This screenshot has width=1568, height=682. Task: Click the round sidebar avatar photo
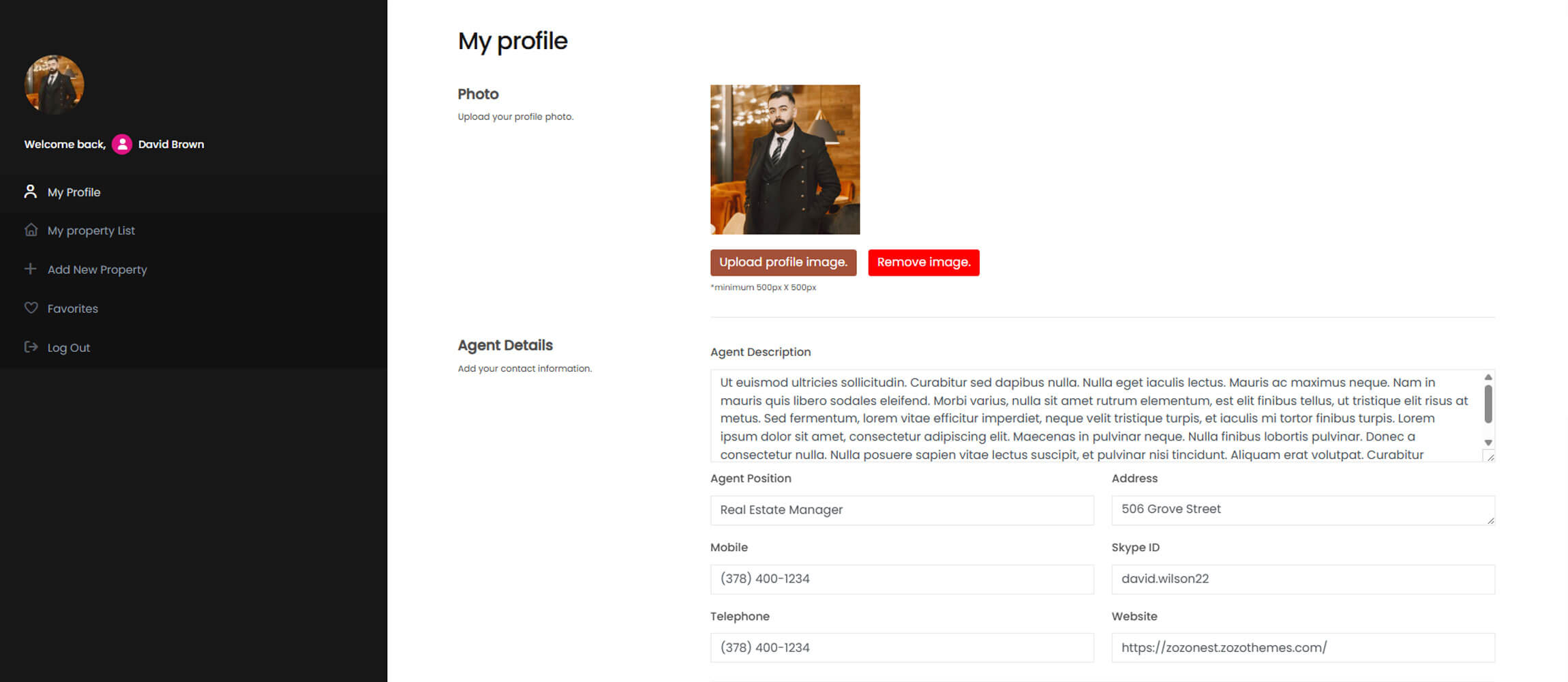pyautogui.click(x=55, y=85)
